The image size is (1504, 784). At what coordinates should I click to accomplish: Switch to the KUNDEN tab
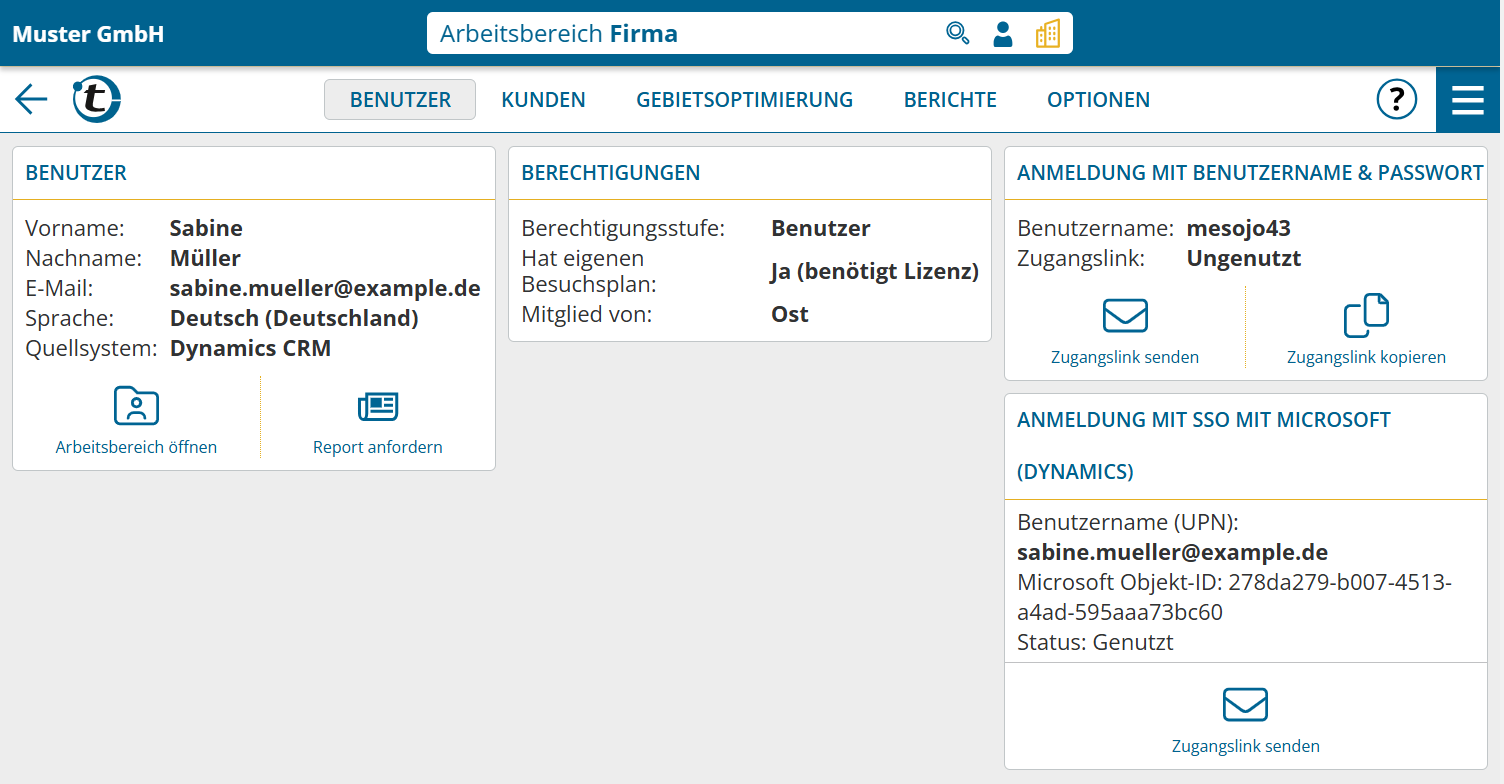[543, 100]
